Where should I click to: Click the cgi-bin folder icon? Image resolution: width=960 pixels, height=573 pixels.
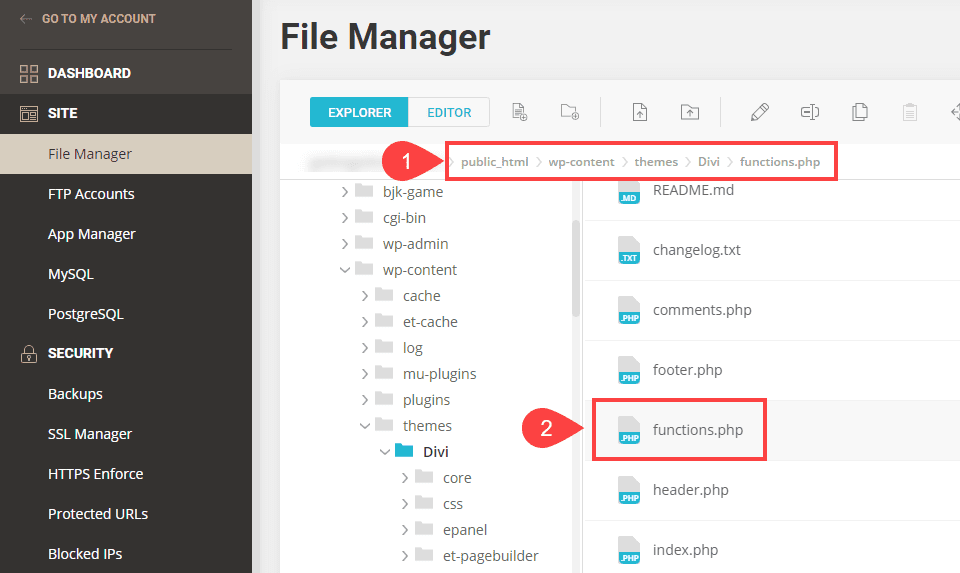364,217
